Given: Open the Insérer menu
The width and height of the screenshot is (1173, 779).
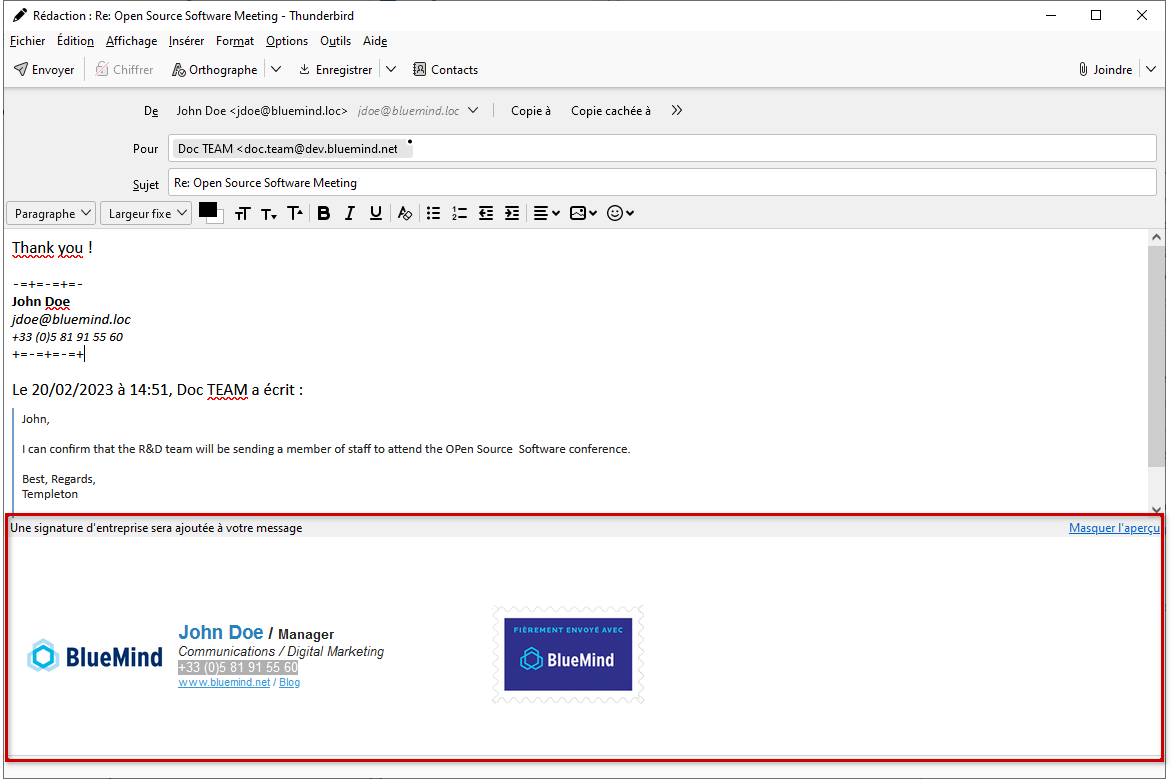Looking at the screenshot, I should 186,41.
